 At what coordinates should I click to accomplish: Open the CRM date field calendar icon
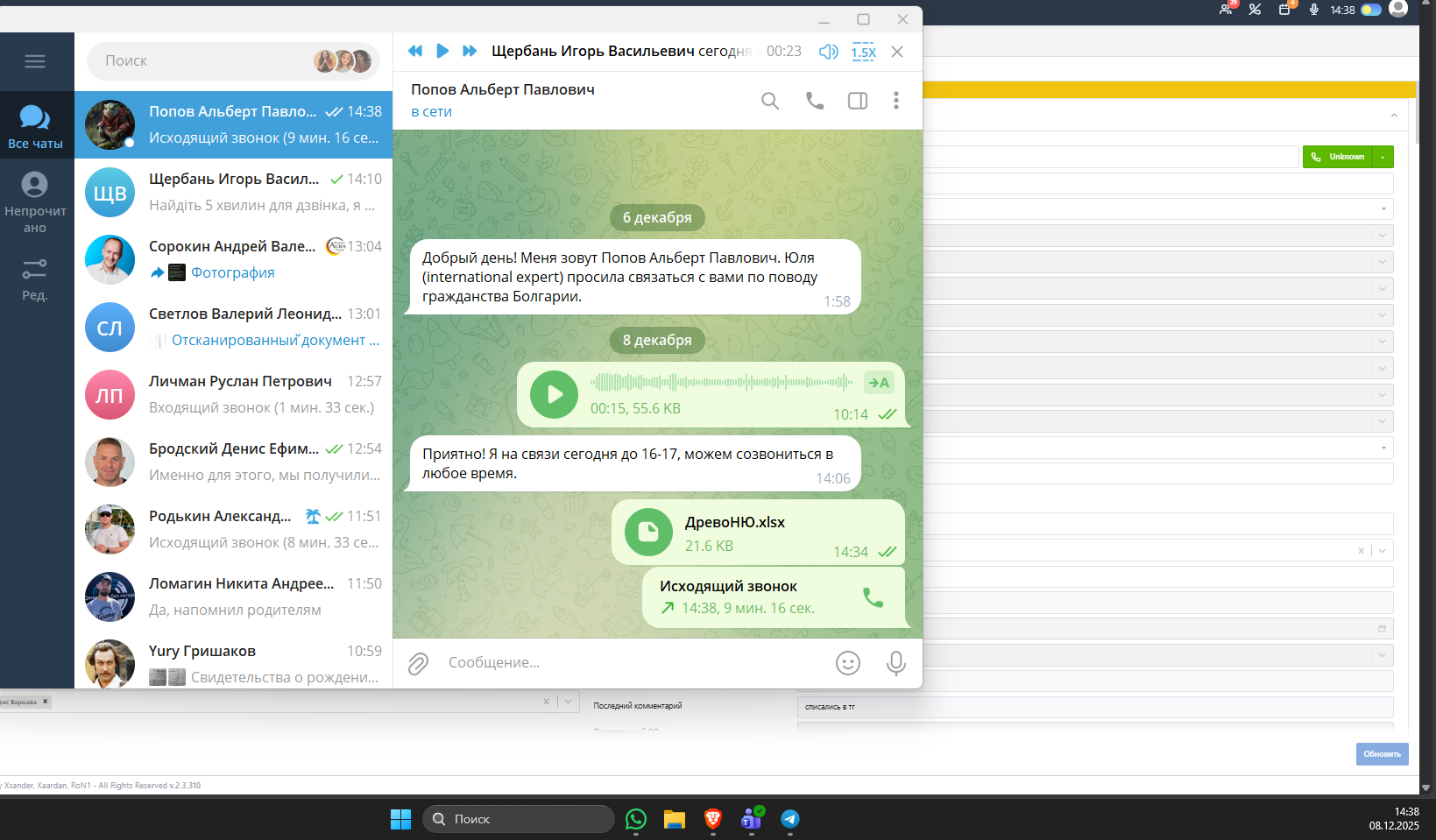click(1382, 628)
